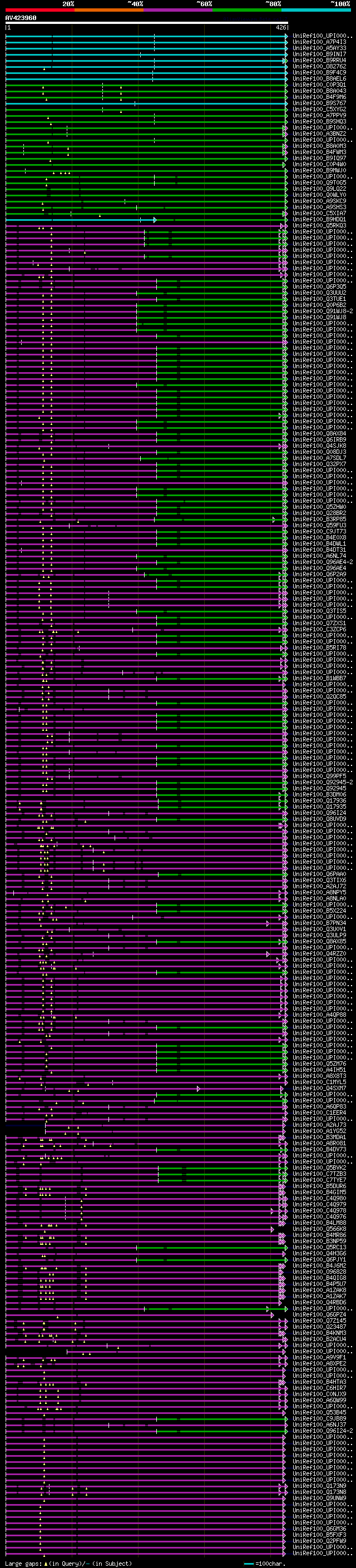Select the UniRef100_A6NL74 label

(x=319, y=556)
